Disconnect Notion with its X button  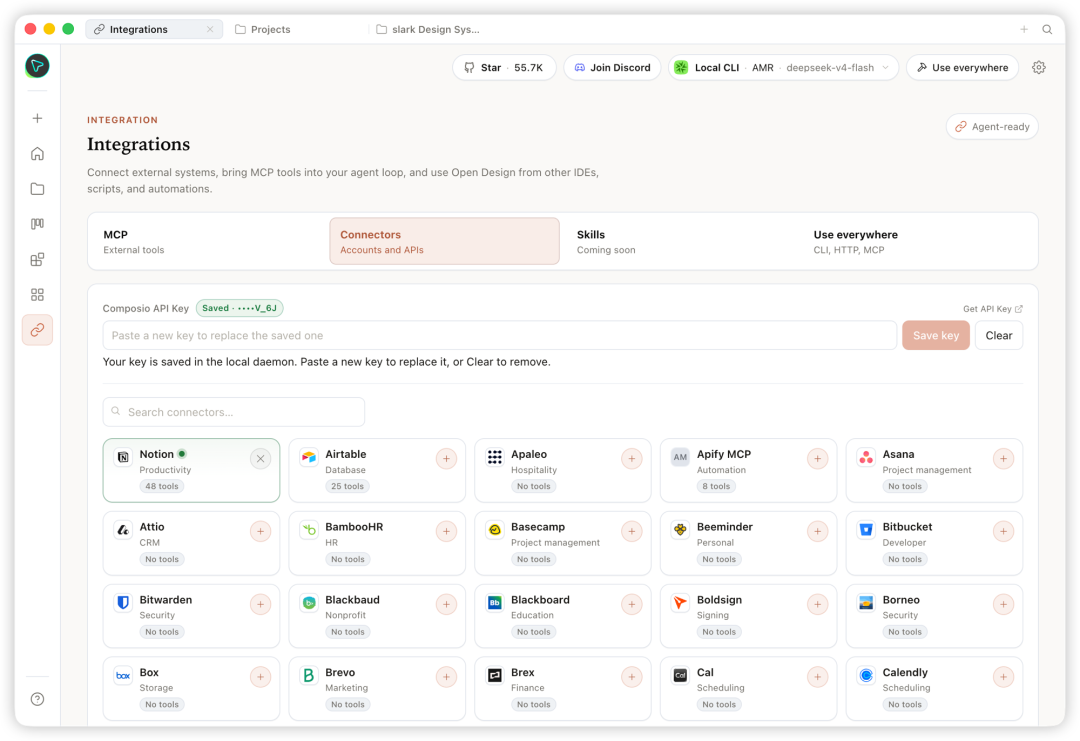(x=260, y=459)
